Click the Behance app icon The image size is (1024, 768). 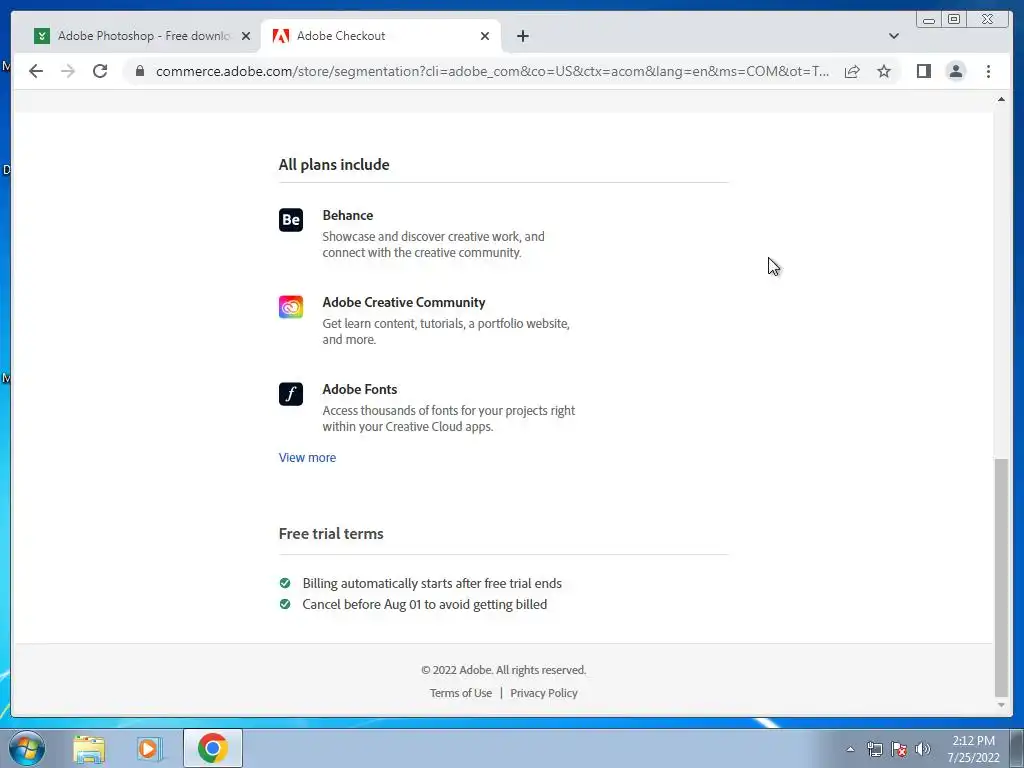point(291,219)
